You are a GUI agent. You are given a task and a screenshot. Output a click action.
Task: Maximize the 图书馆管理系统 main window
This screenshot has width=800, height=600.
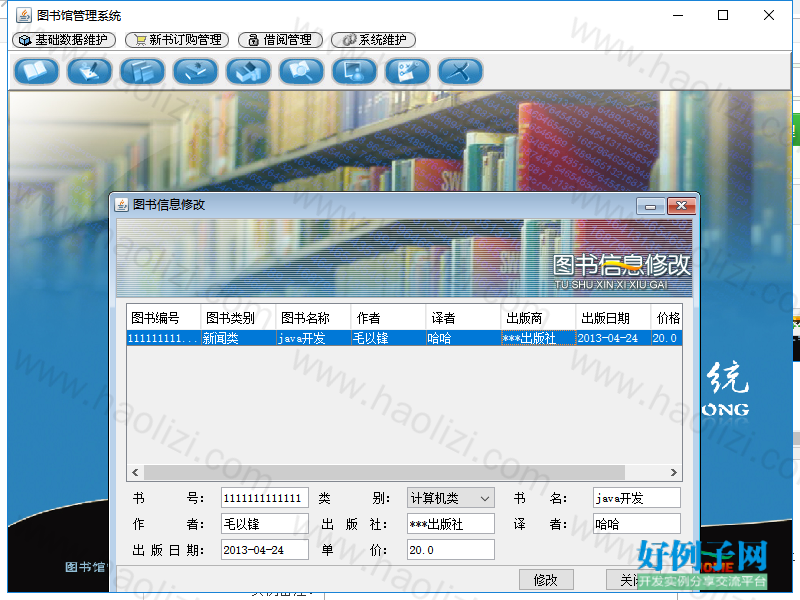[723, 15]
